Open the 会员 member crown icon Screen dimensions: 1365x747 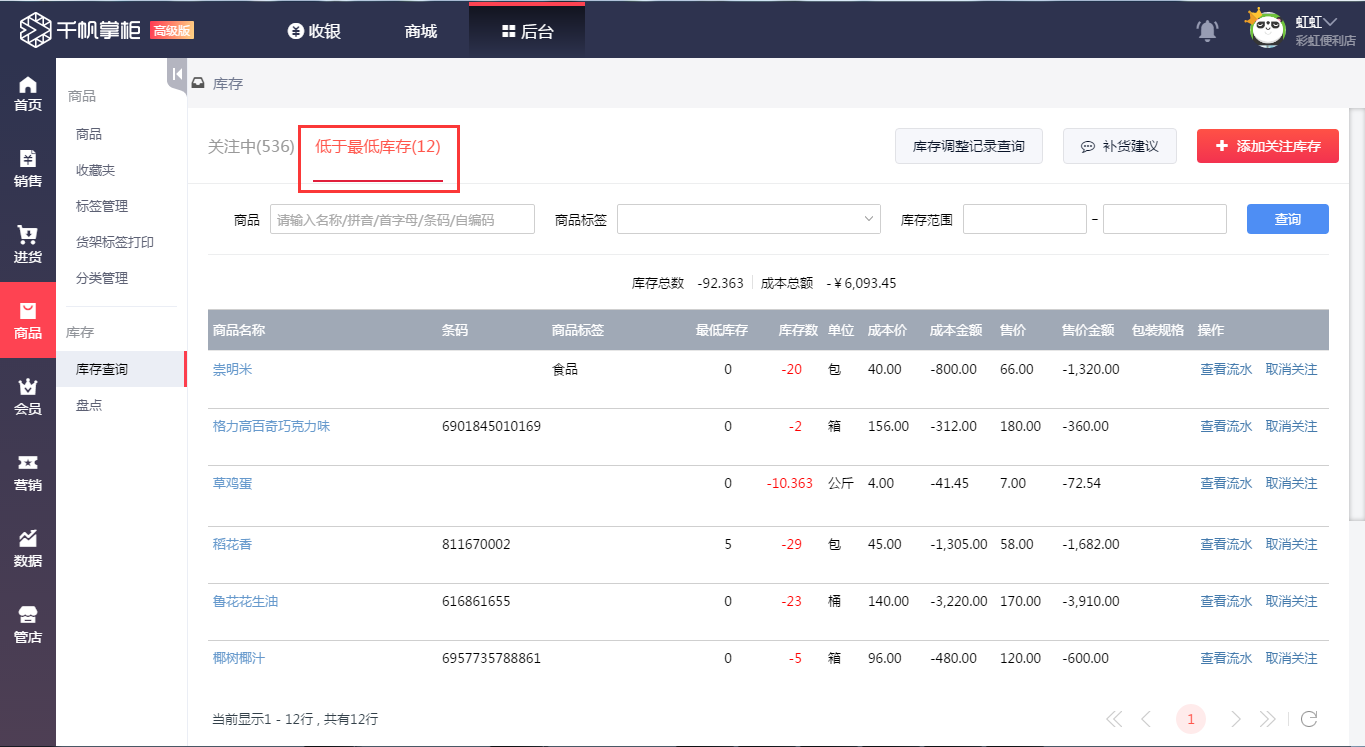[x=28, y=396]
